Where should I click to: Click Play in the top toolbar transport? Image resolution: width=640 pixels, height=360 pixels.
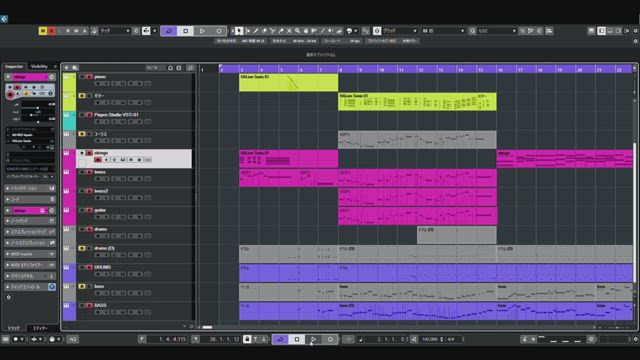[202, 31]
